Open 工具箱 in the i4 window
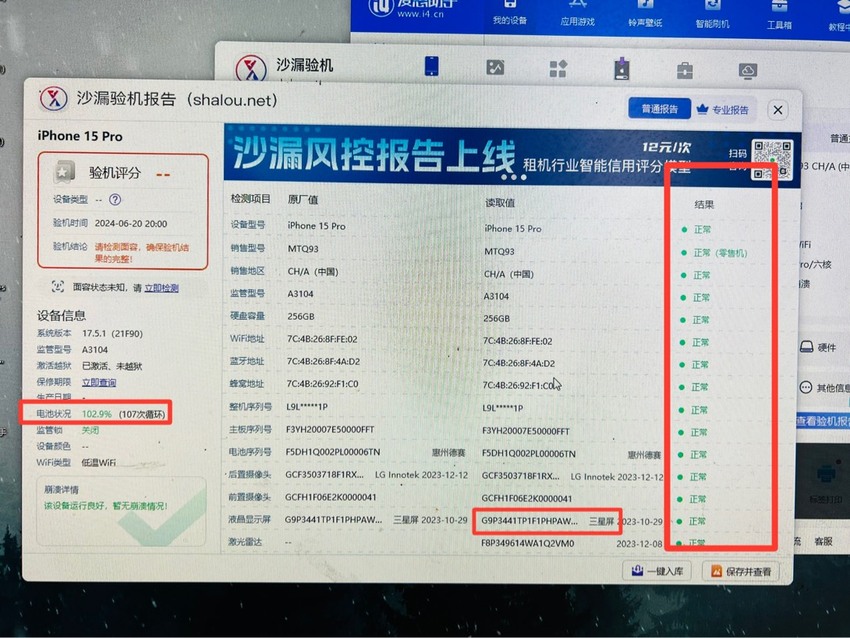Image resolution: width=850 pixels, height=638 pixels. click(x=779, y=17)
